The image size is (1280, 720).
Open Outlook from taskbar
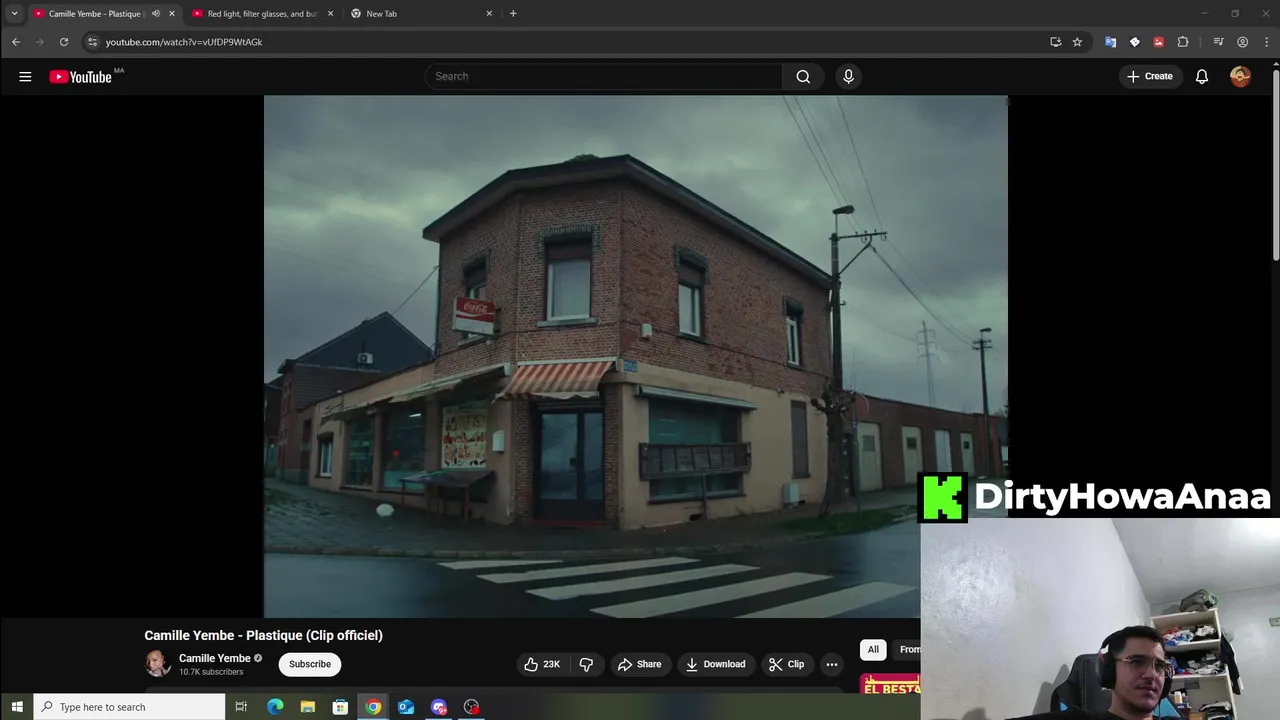pyautogui.click(x=406, y=707)
